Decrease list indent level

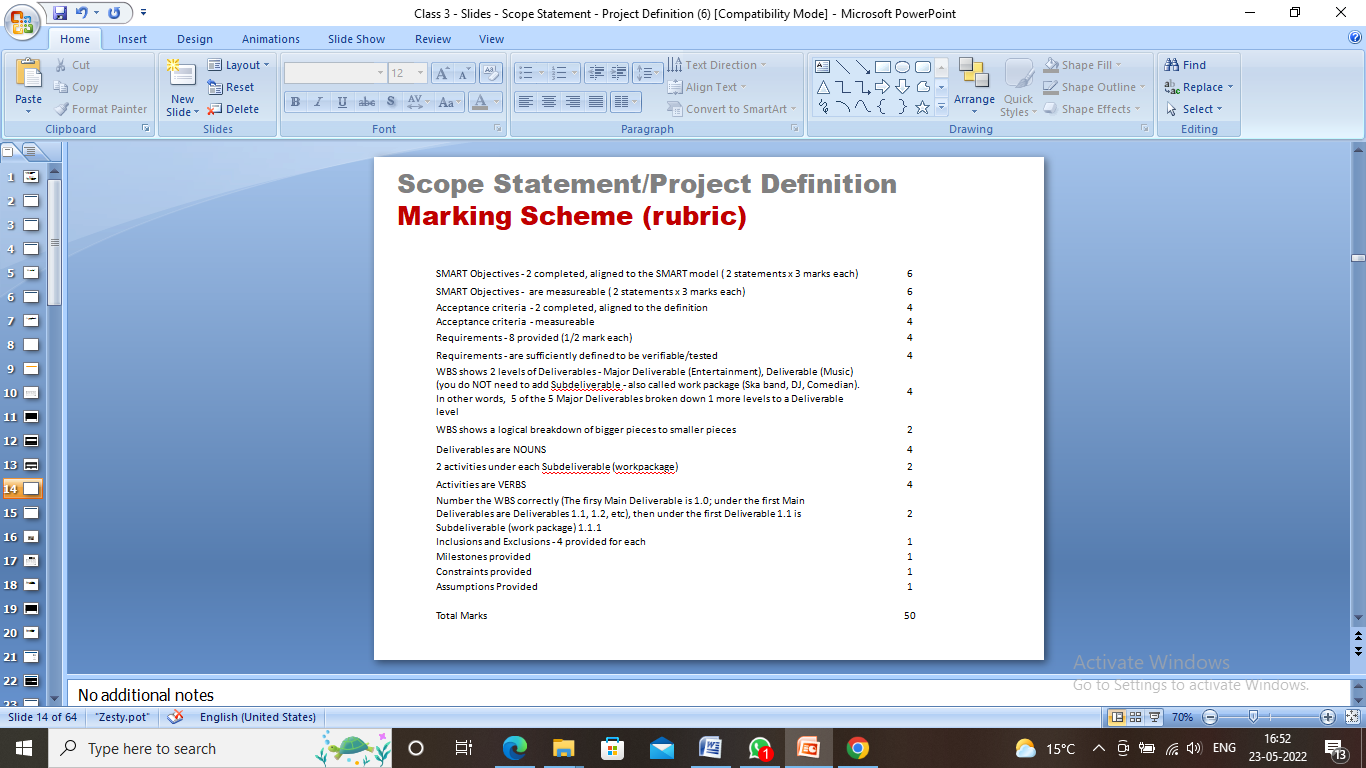click(597, 73)
